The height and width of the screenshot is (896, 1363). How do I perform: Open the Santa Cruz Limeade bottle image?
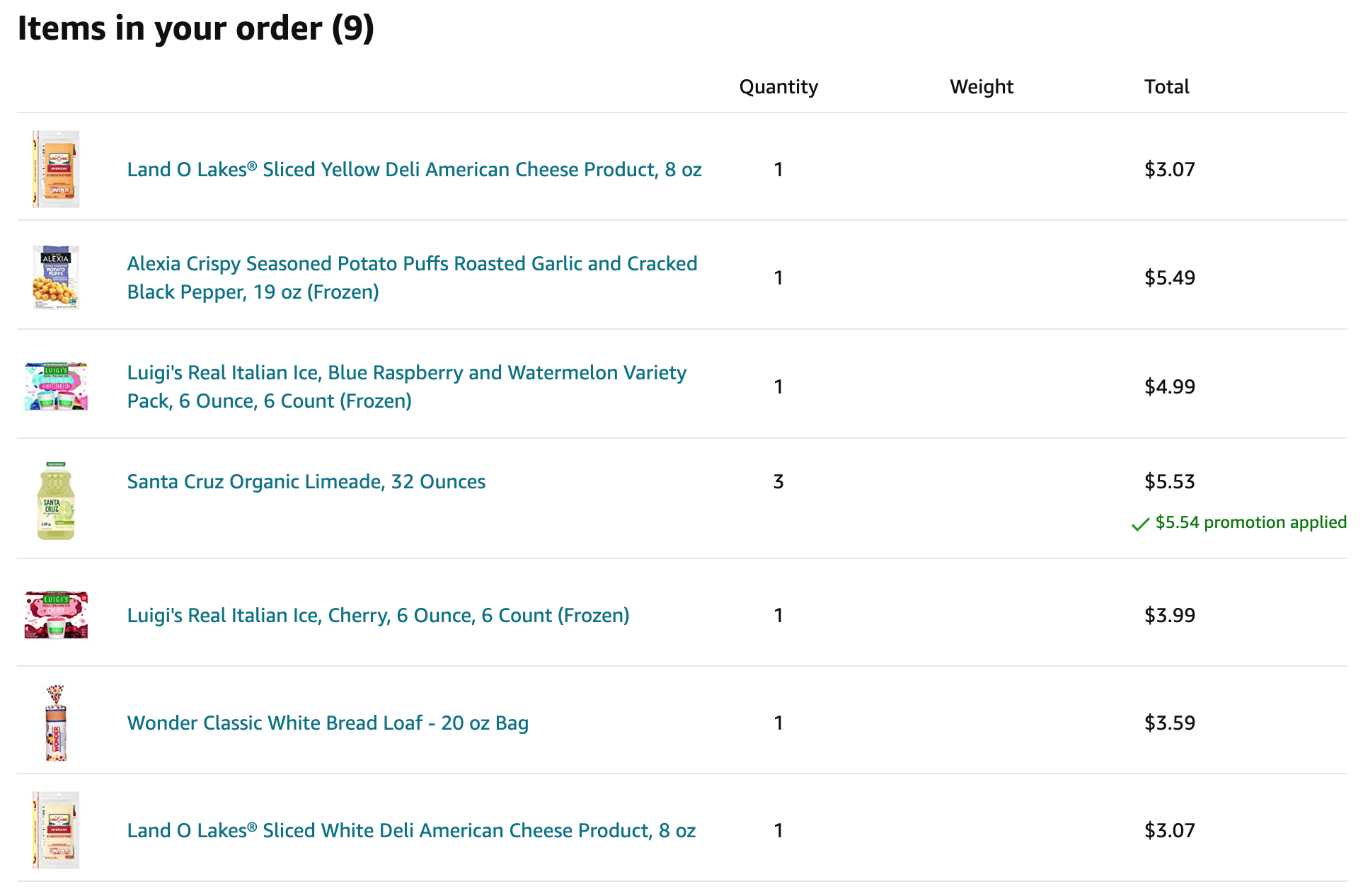click(56, 500)
